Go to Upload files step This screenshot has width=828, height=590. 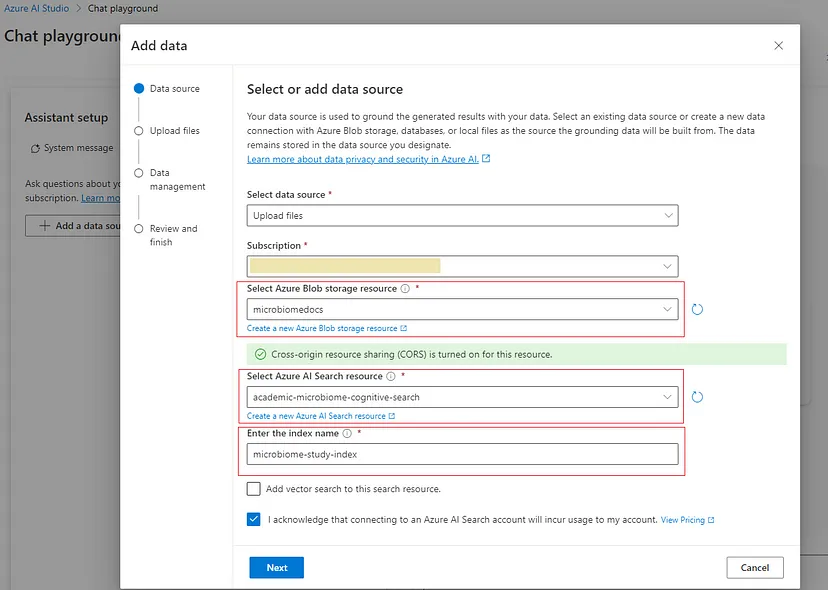point(167,131)
